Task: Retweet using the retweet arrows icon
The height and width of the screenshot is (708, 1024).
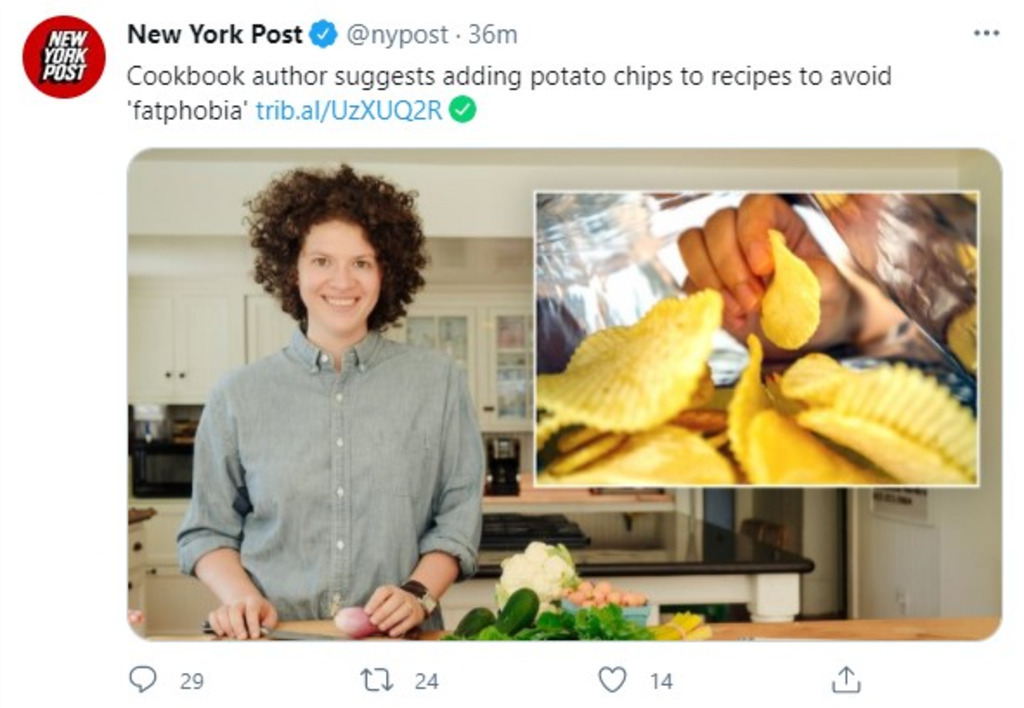Action: tap(376, 680)
